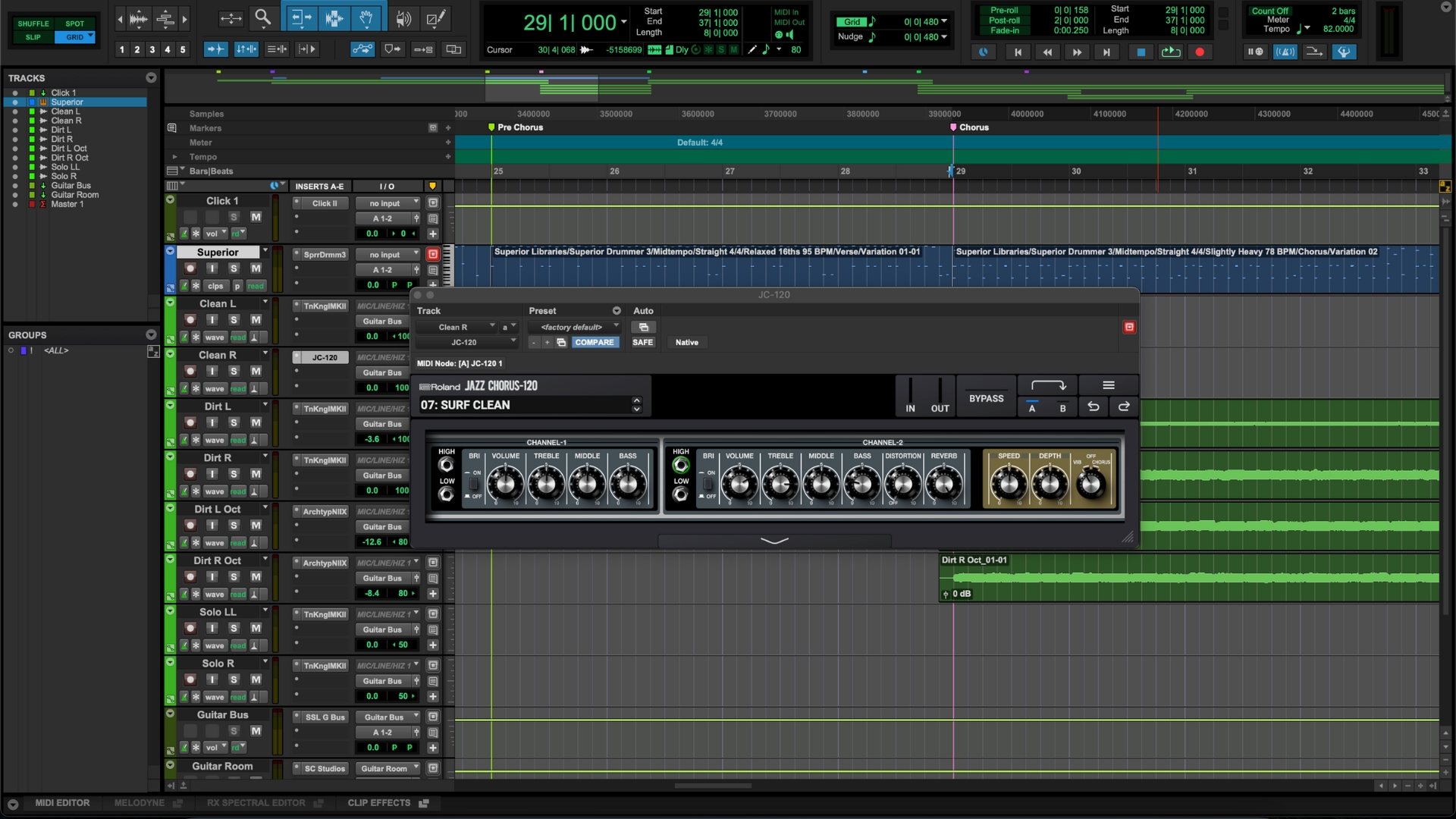Click the Stop transport button
This screenshot has height=819, width=1456.
click(x=1141, y=52)
